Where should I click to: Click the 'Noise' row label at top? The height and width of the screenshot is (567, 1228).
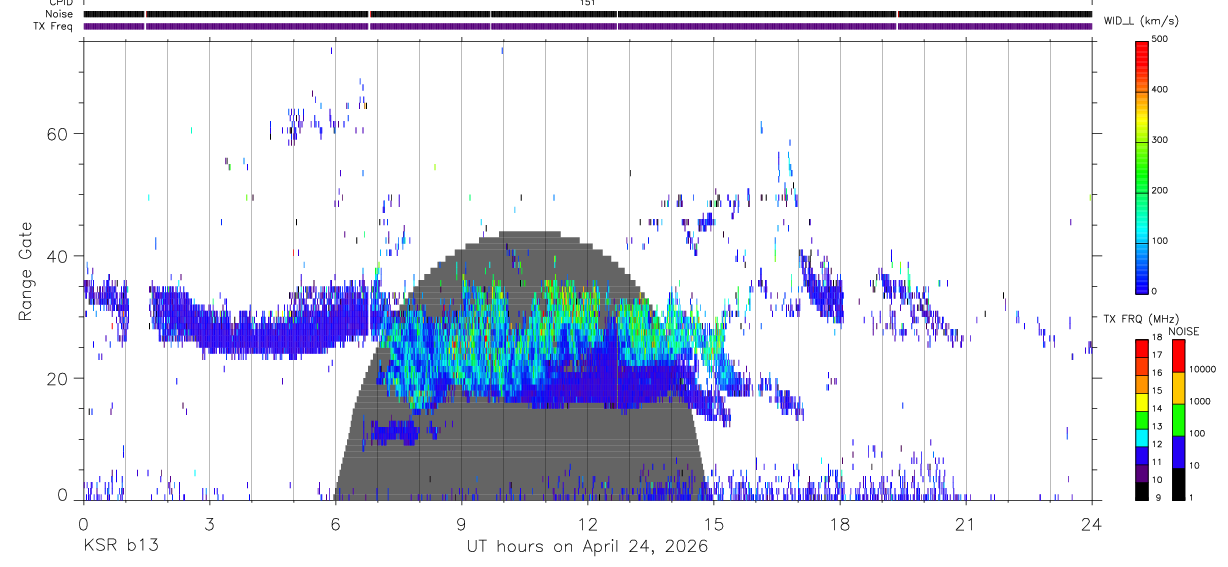pyautogui.click(x=59, y=14)
